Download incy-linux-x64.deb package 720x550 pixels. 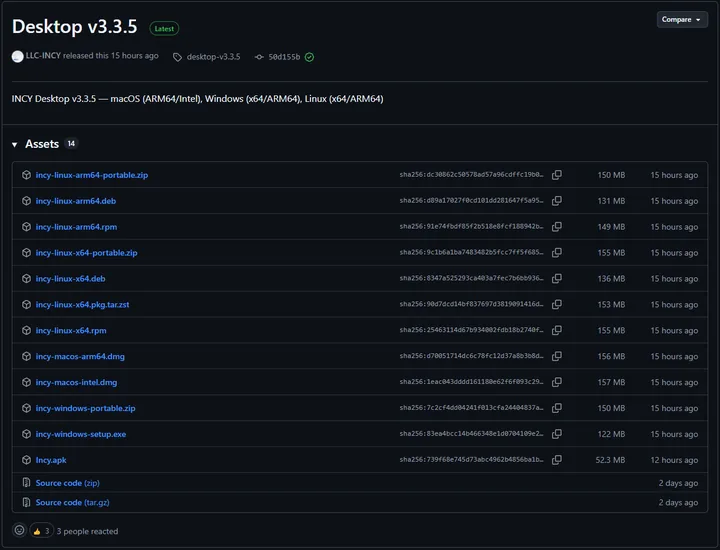click(x=70, y=279)
